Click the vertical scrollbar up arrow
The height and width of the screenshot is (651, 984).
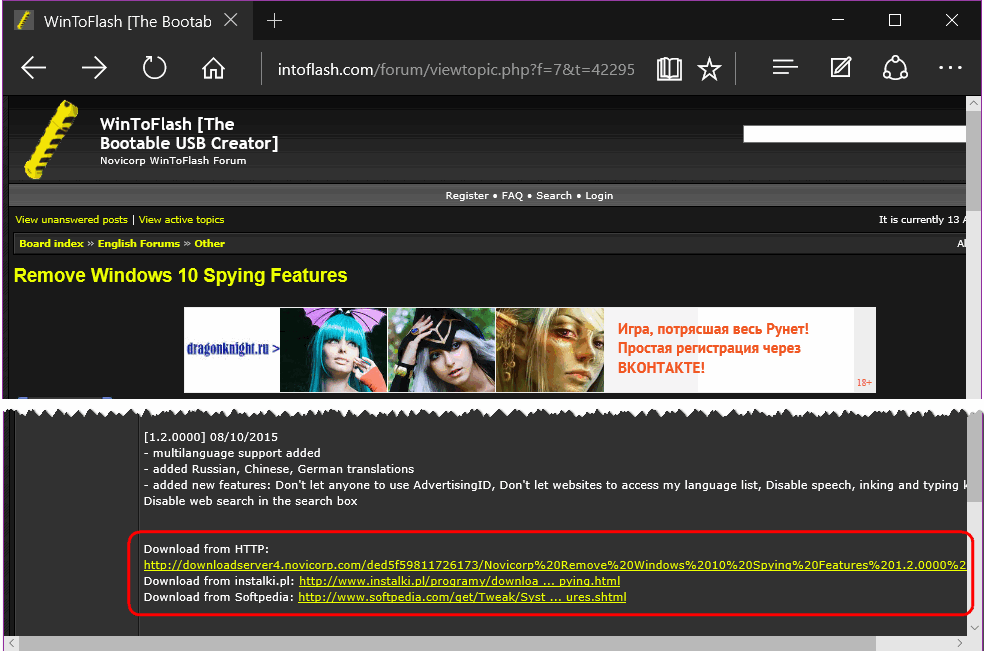pos(974,104)
